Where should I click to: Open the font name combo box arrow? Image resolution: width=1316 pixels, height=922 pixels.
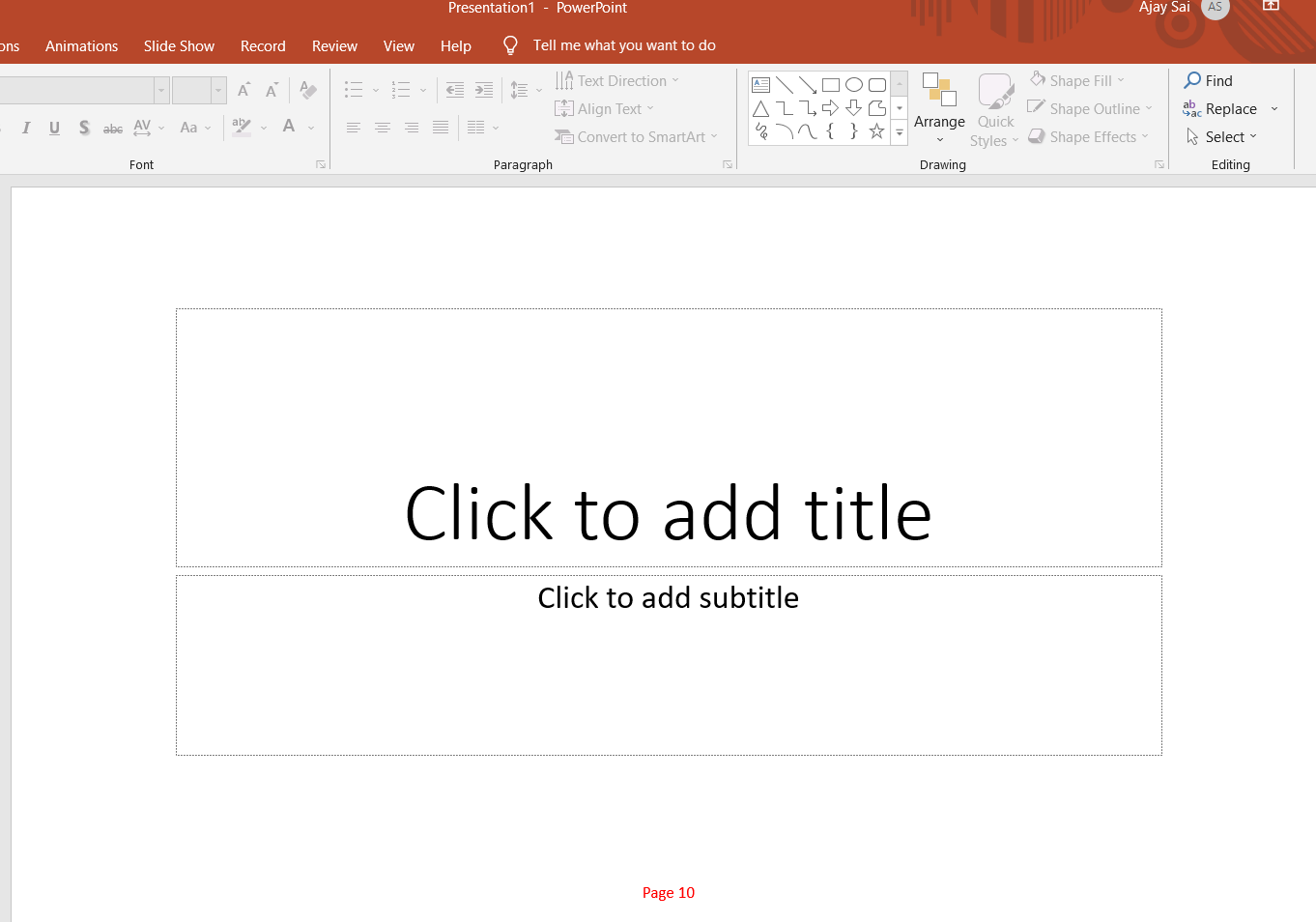(x=161, y=90)
